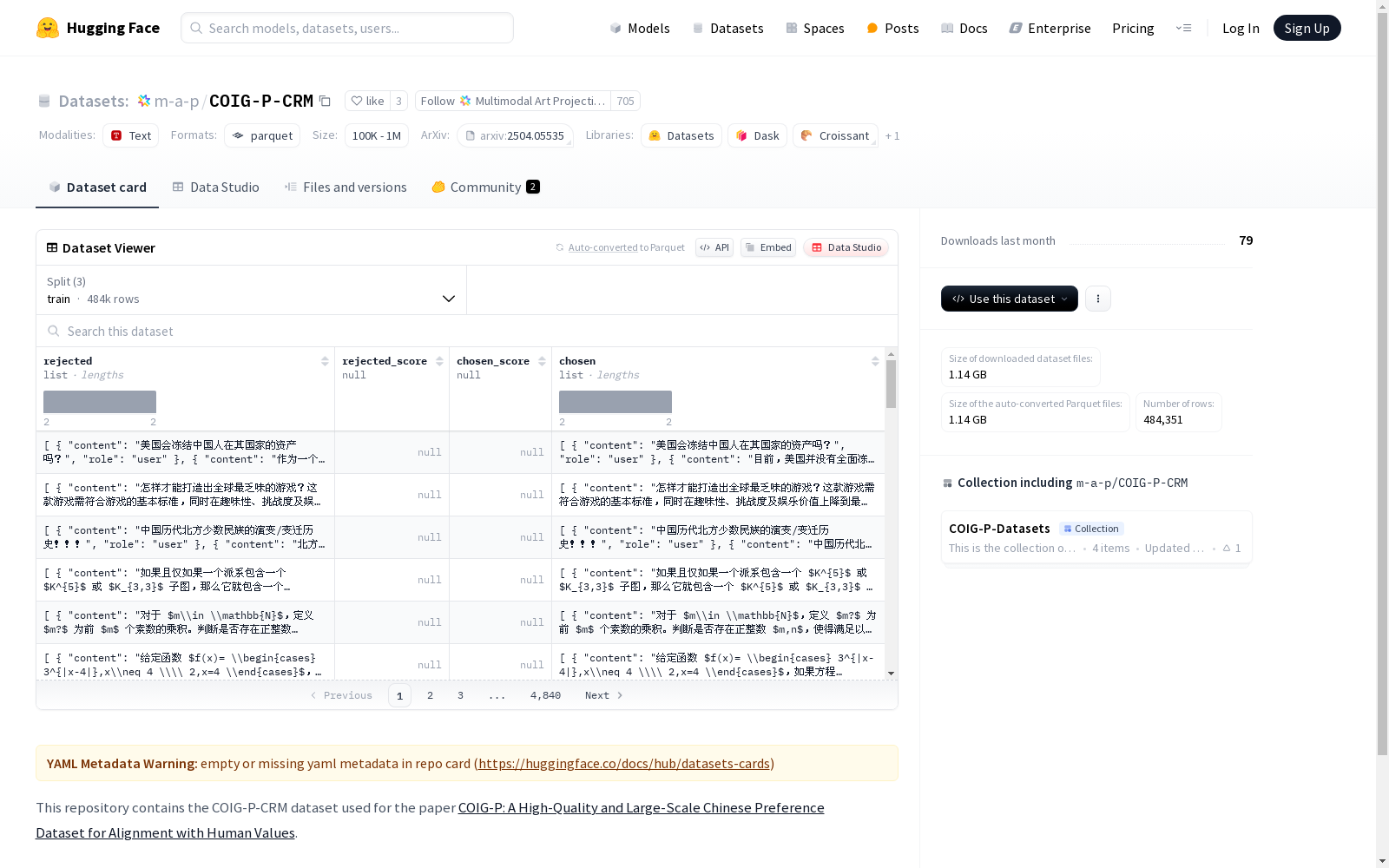Image resolution: width=1389 pixels, height=868 pixels.
Task: Go to Spaces
Action: [815, 28]
